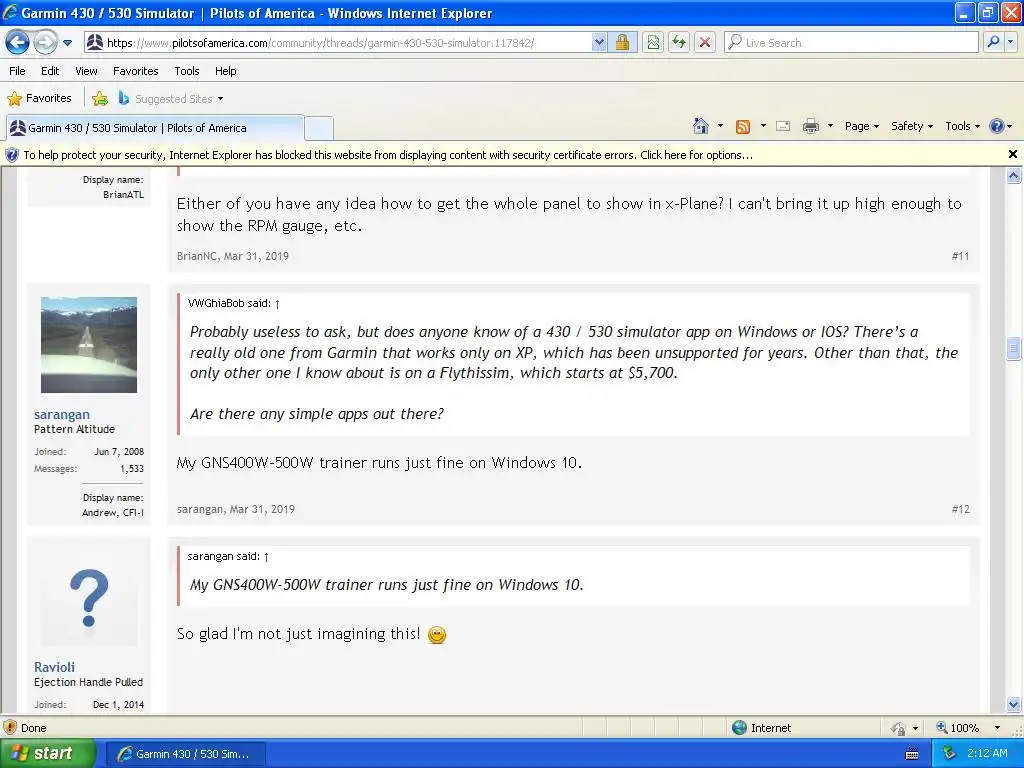Close the security information bar
The height and width of the screenshot is (768, 1024).
1012,154
